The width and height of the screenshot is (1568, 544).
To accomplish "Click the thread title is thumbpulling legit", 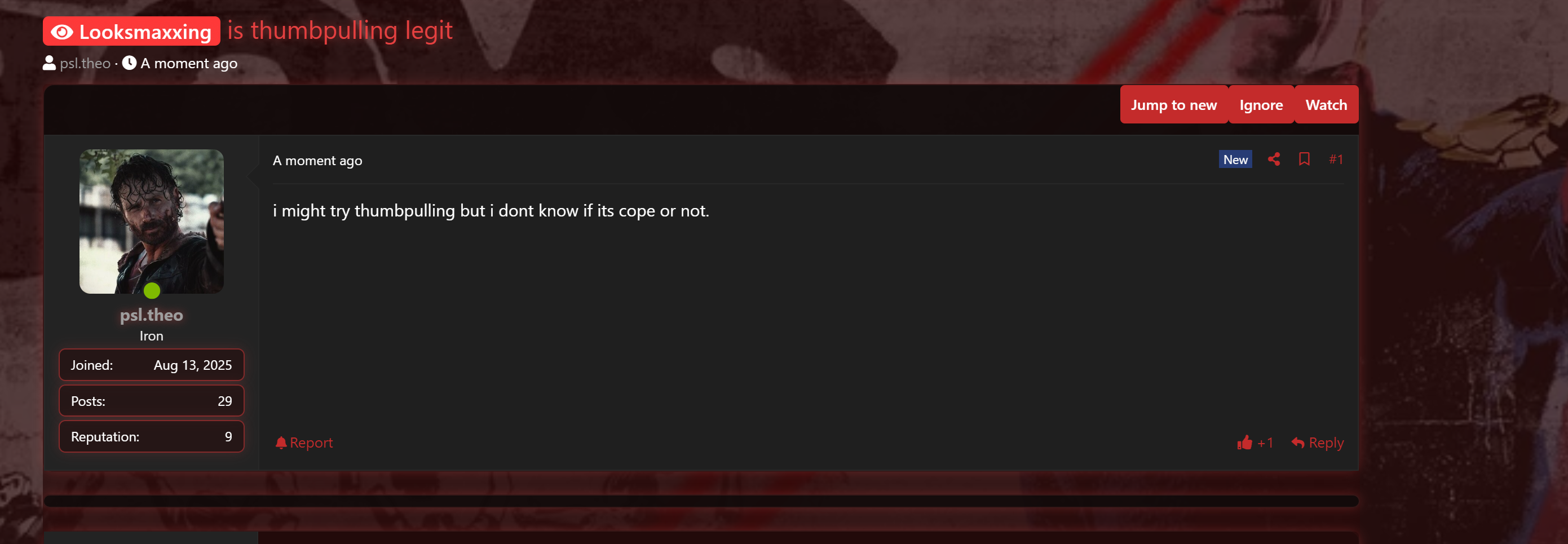I will coord(339,30).
